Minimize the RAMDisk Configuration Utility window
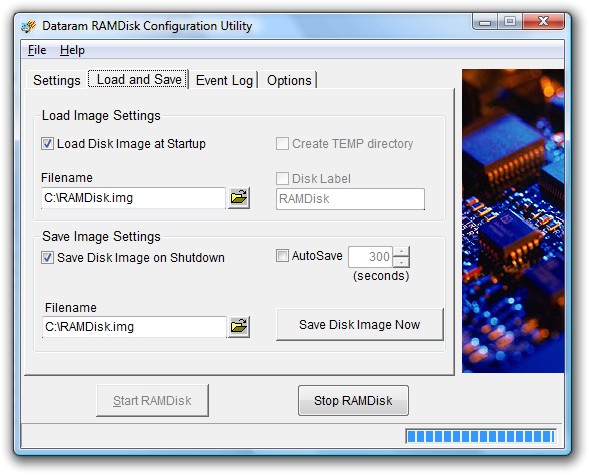Viewport: 589px width, 475px height. 485,22
